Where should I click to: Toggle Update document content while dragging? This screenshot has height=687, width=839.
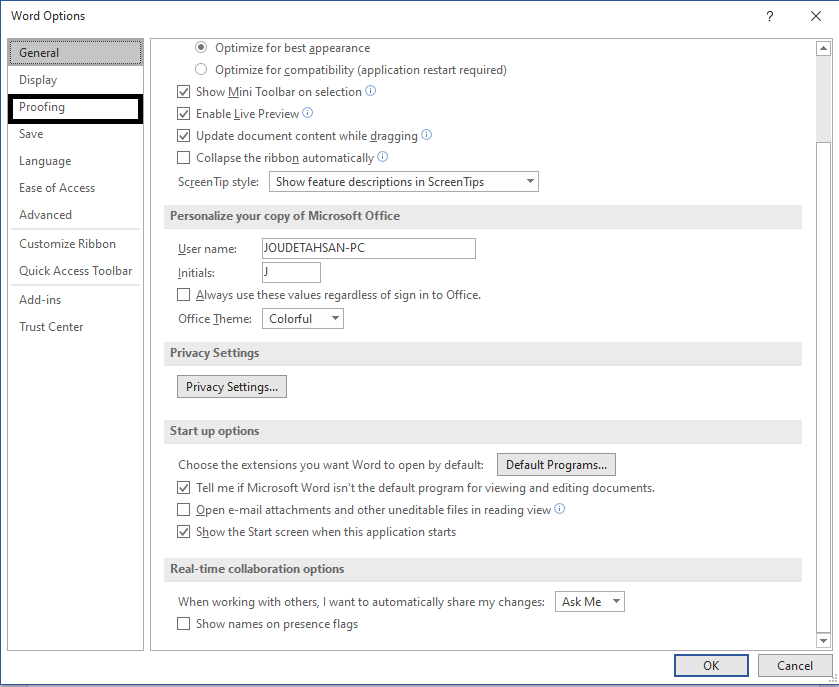[x=184, y=135]
